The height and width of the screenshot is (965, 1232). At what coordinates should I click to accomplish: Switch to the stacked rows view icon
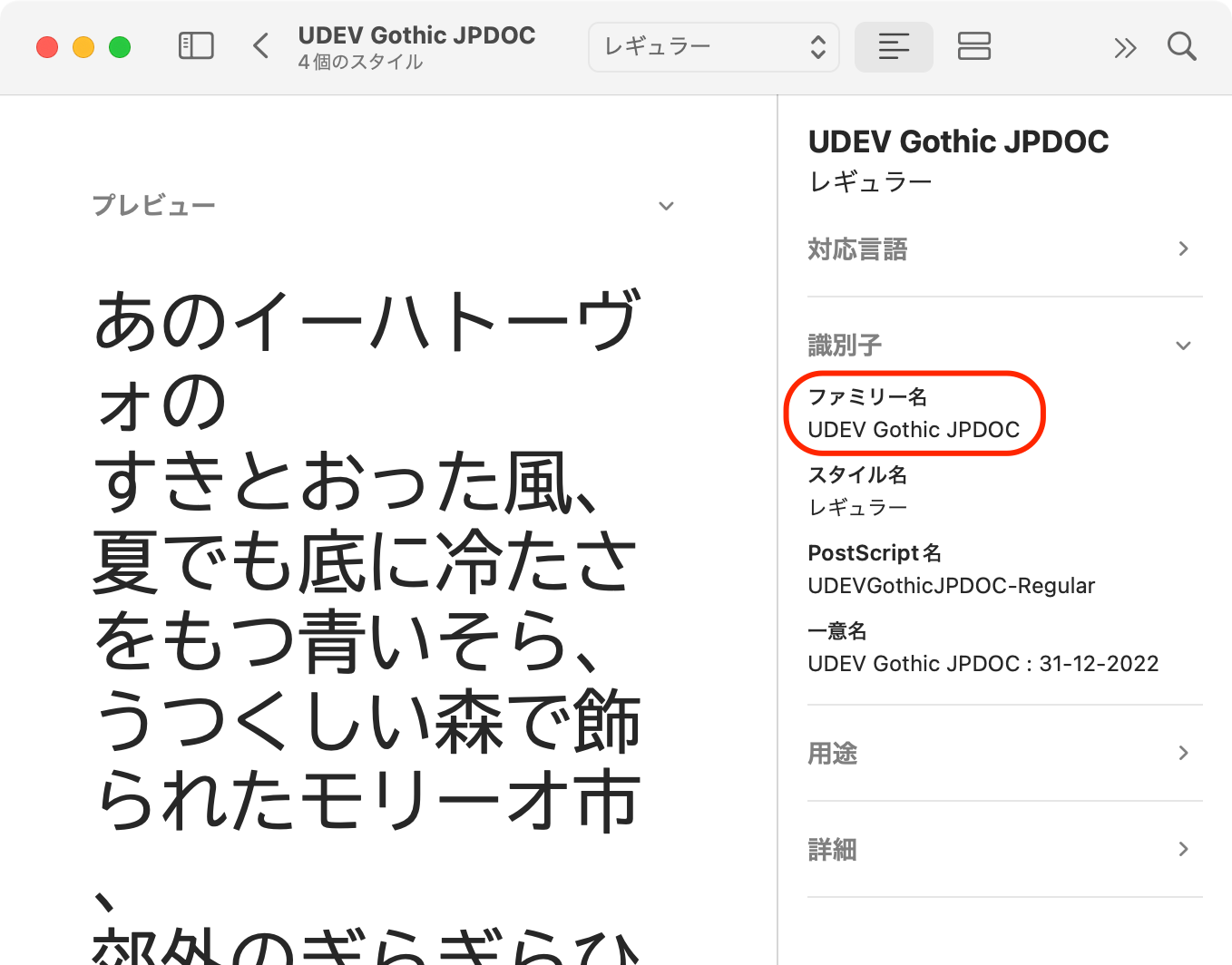(x=973, y=47)
